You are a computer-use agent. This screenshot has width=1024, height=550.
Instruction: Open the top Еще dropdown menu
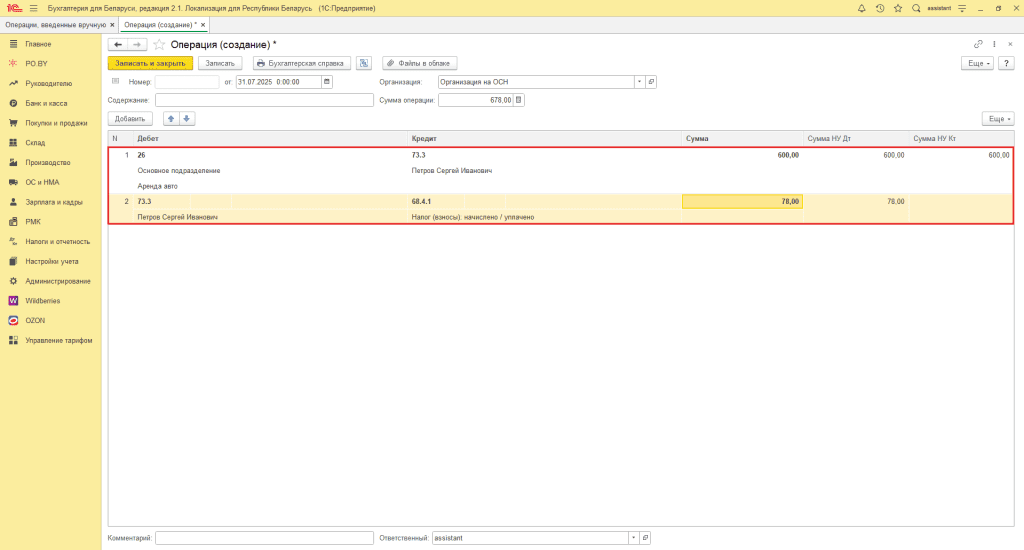[976, 63]
